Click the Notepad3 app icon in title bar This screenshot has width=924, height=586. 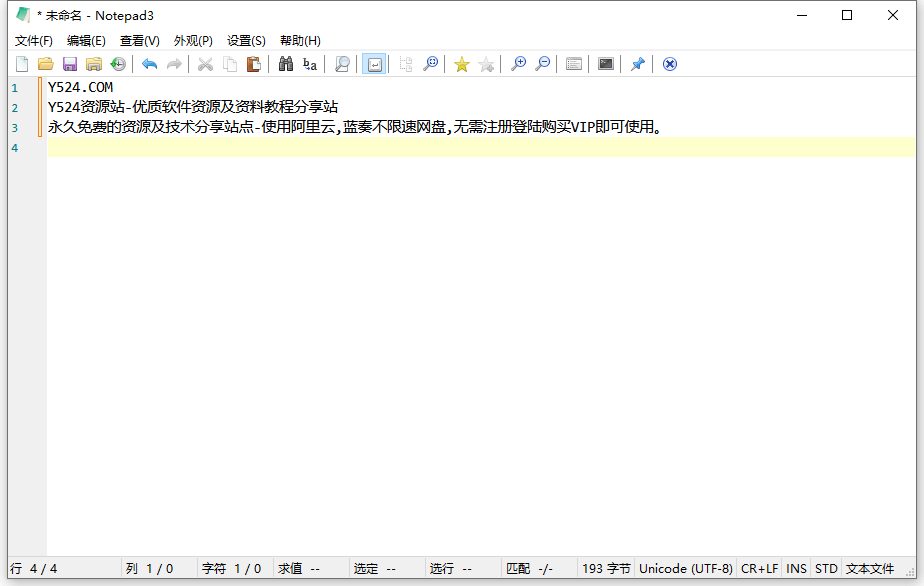(x=22, y=15)
